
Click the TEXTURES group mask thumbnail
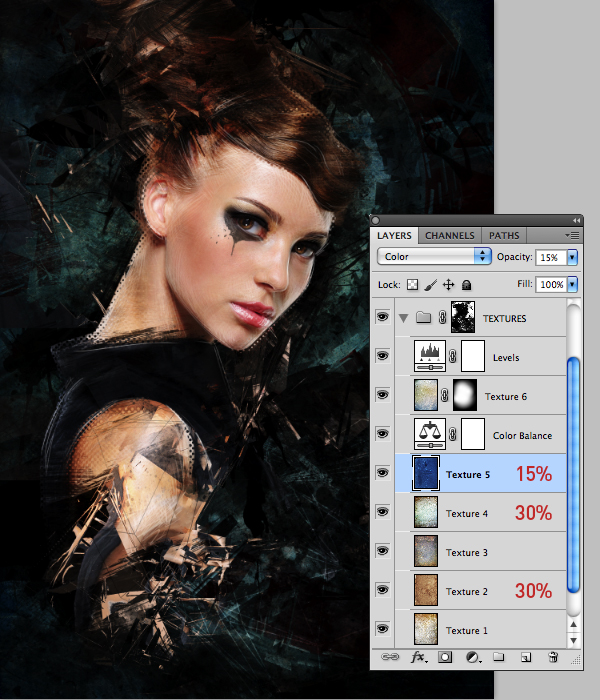(463, 317)
